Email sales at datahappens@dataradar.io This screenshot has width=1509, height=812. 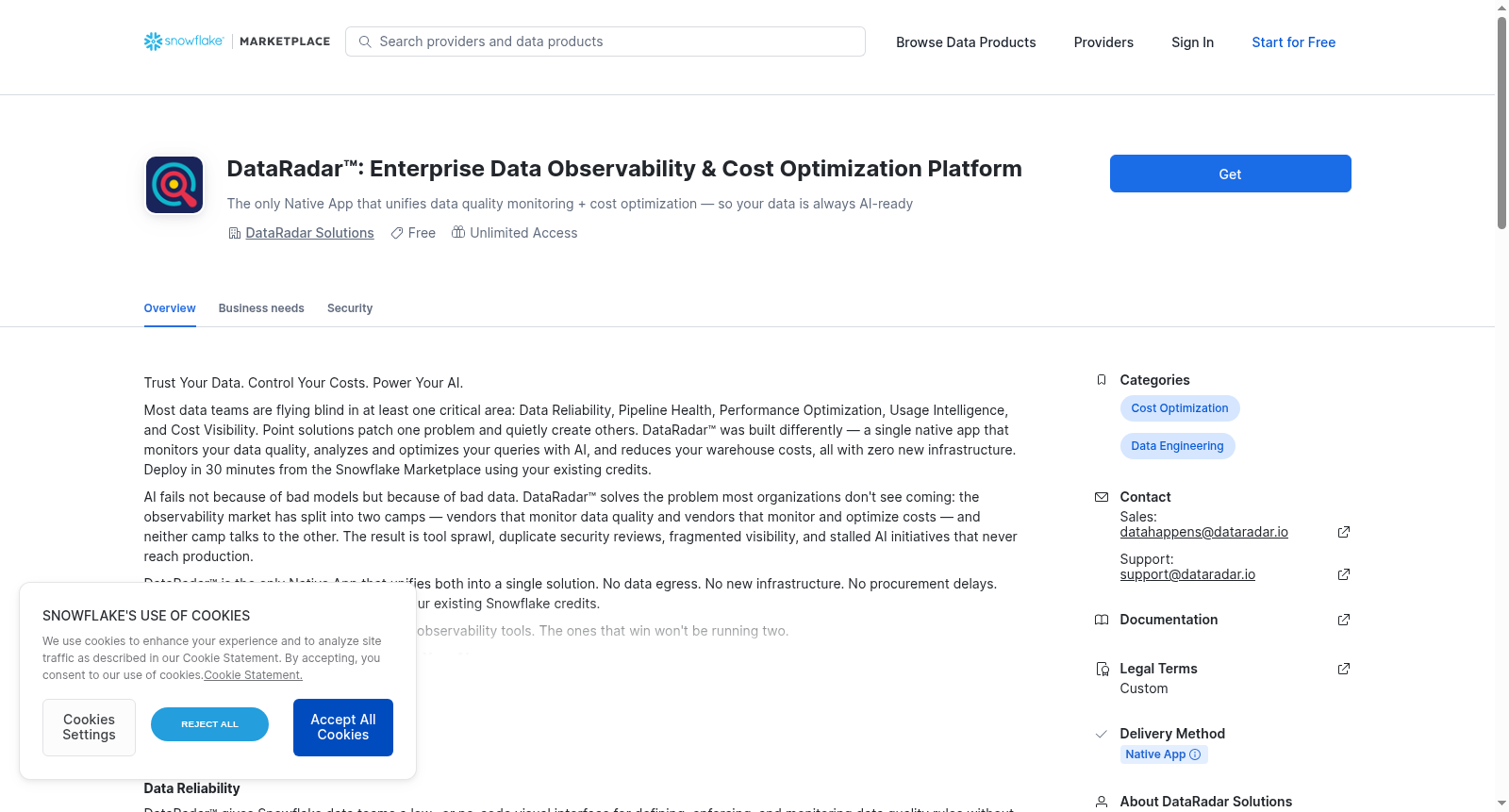point(1203,532)
